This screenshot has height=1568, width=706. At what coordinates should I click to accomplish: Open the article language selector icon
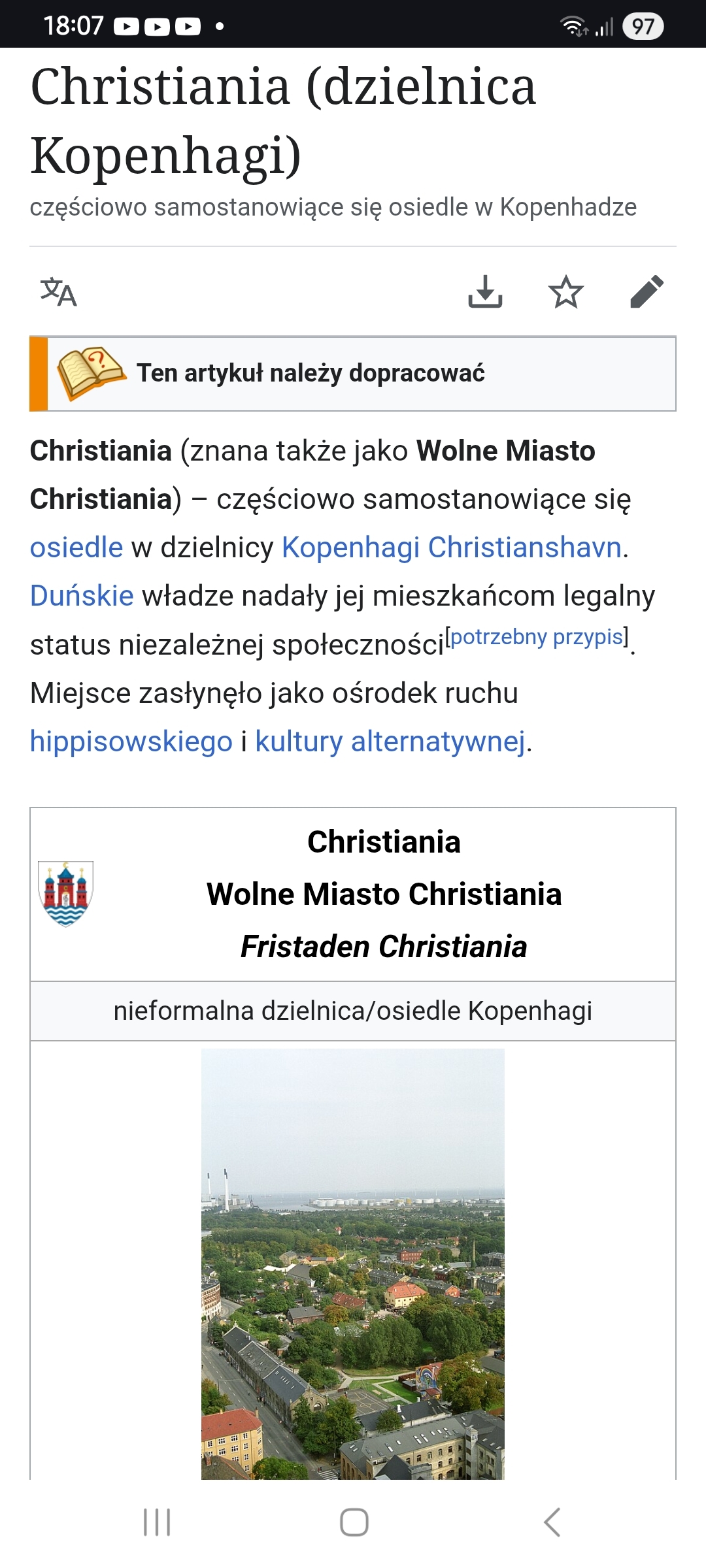click(59, 292)
